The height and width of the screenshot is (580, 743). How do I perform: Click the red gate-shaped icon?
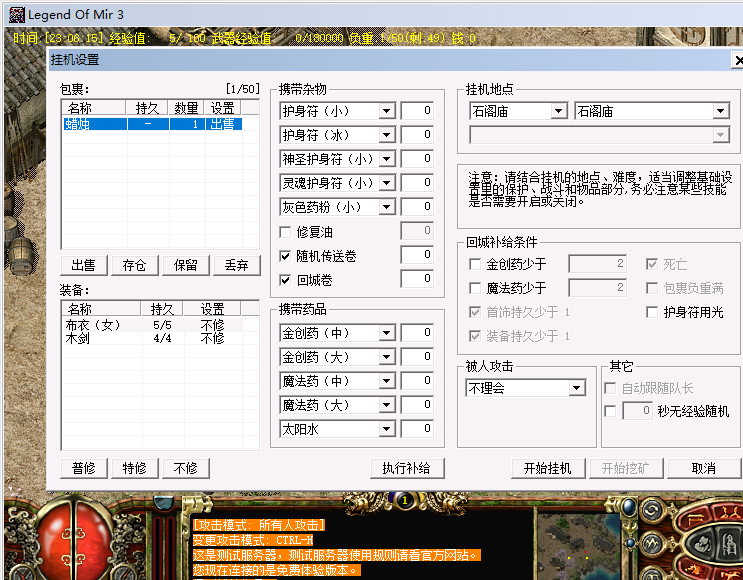(695, 519)
